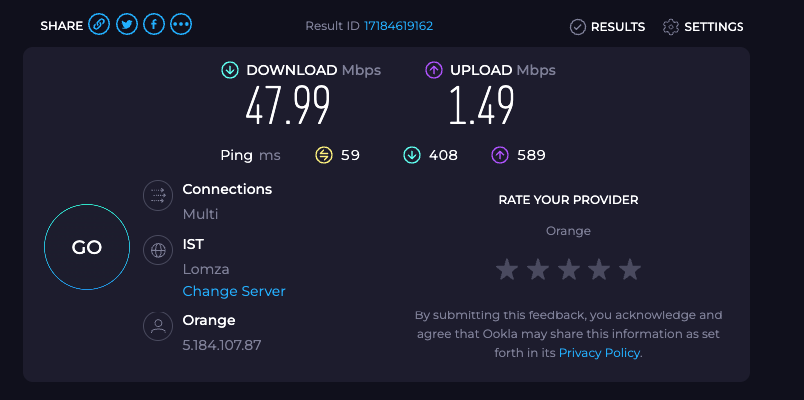Click the upload arrow icon beside UPLOAD
The width and height of the screenshot is (804, 400).
pyautogui.click(x=434, y=70)
